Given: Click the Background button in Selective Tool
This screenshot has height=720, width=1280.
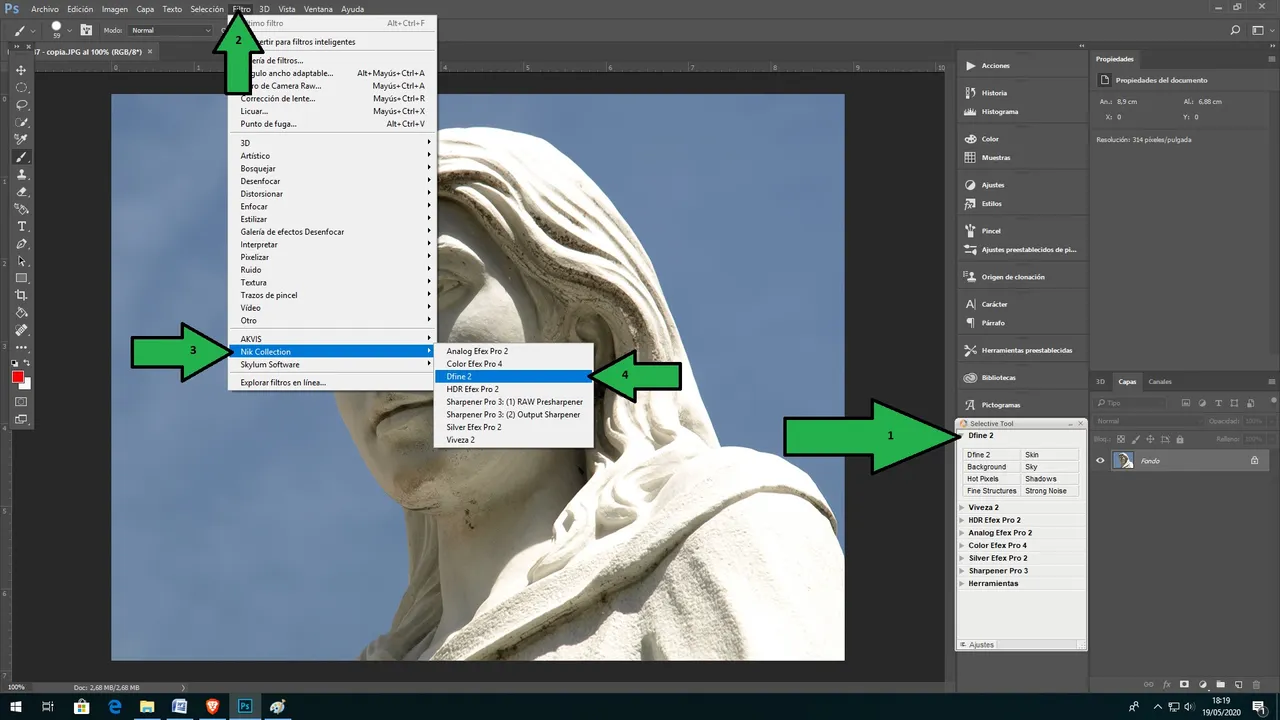Looking at the screenshot, I should (x=992, y=467).
